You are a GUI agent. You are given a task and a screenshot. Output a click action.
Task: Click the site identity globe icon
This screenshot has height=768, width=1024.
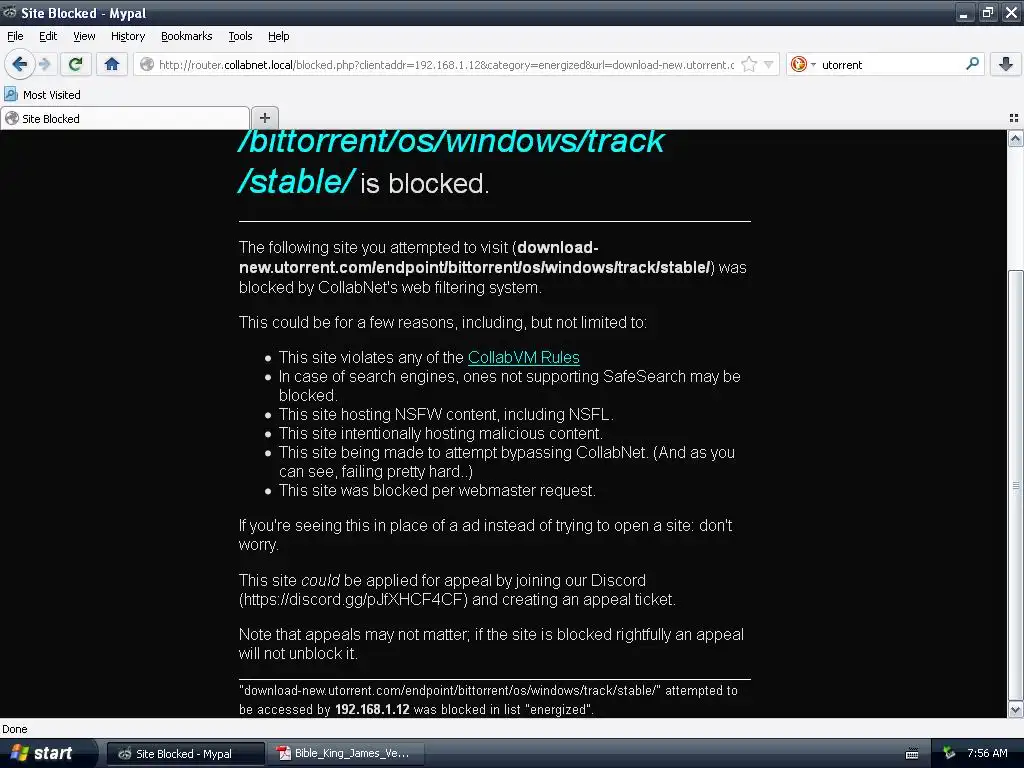(147, 65)
